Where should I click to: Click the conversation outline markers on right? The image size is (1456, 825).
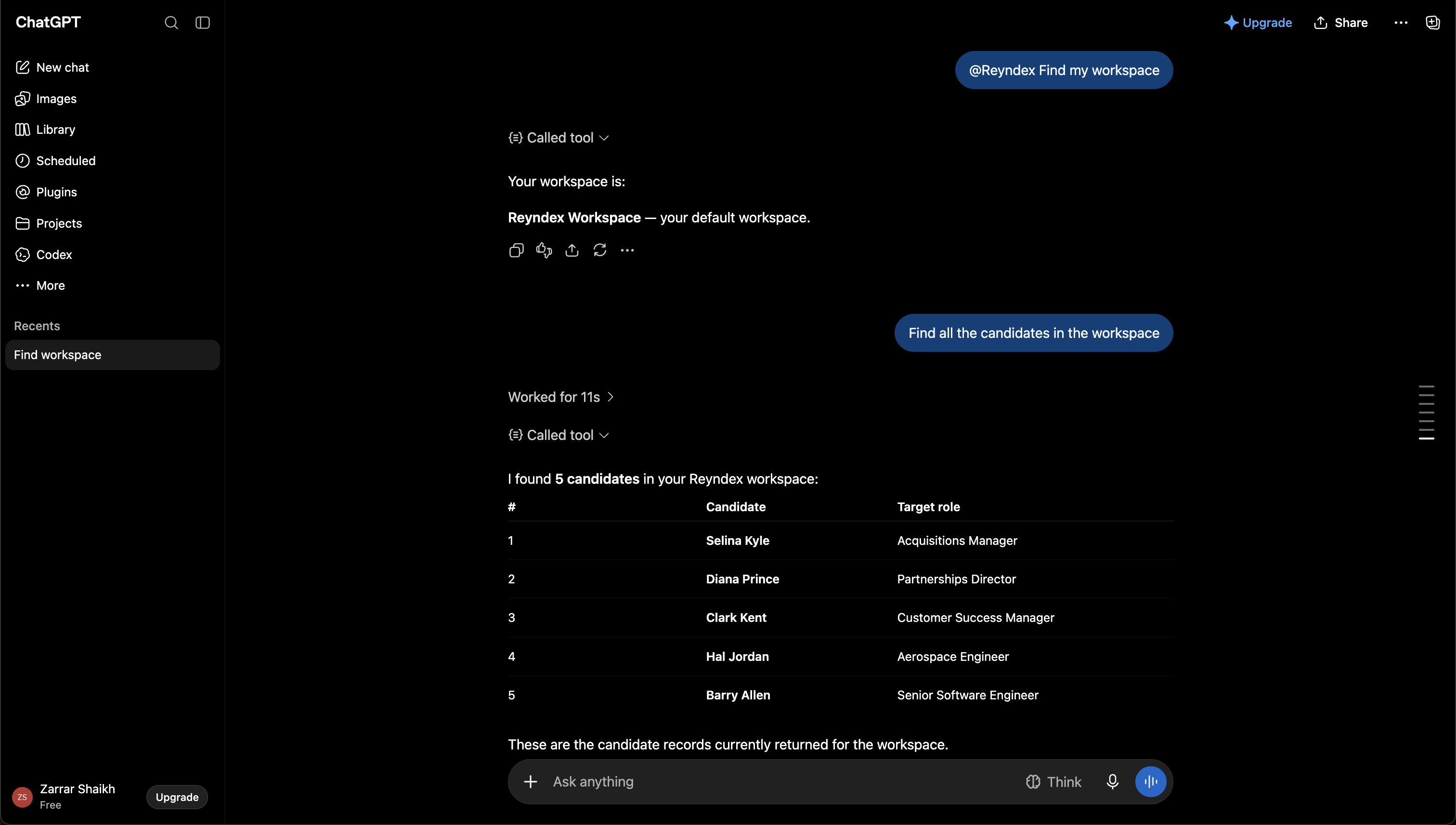coord(1426,412)
